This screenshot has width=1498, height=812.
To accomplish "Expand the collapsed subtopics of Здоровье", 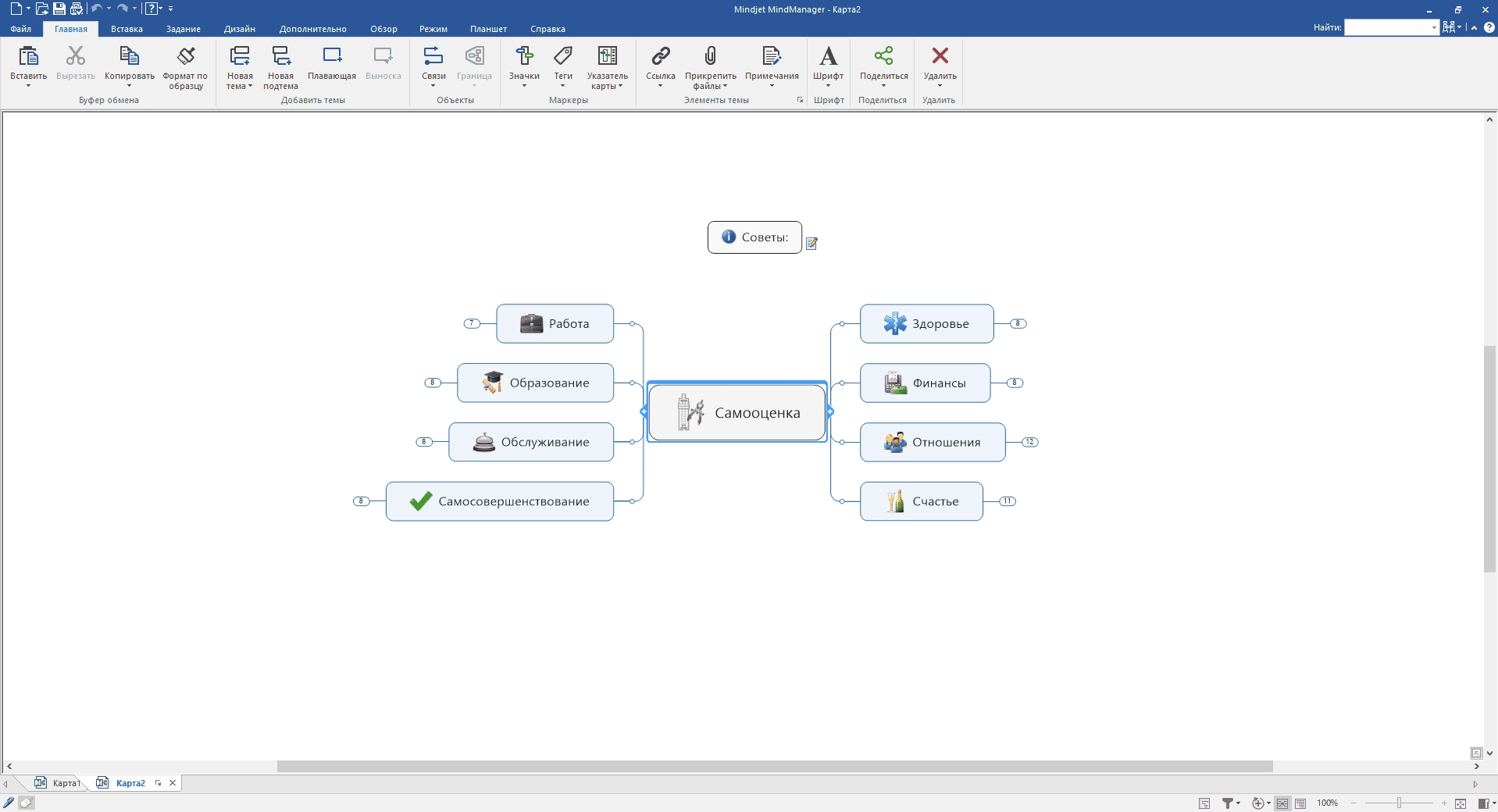I will tap(1018, 323).
